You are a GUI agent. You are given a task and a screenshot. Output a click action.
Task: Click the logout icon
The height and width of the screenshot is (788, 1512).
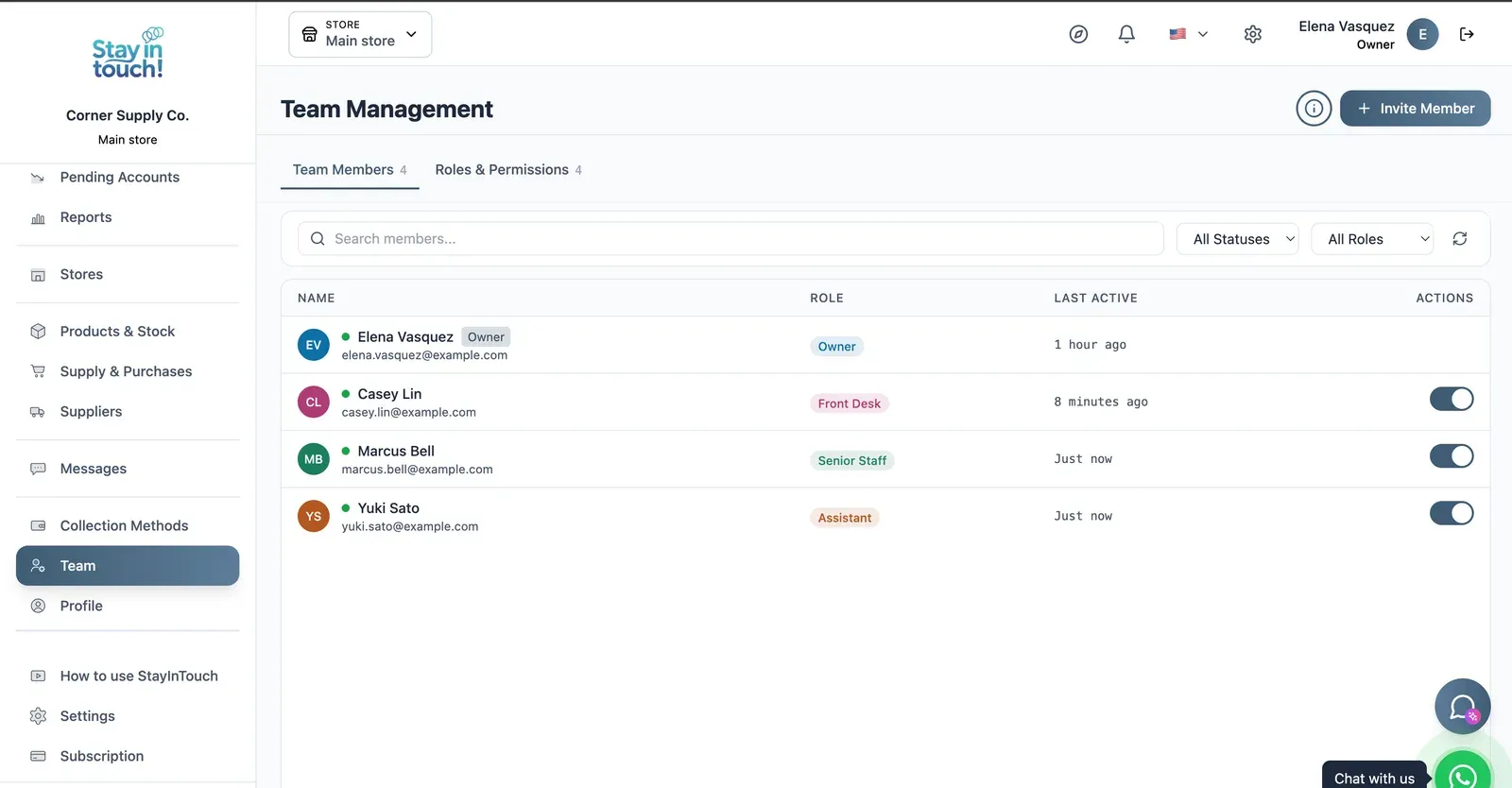(1467, 34)
